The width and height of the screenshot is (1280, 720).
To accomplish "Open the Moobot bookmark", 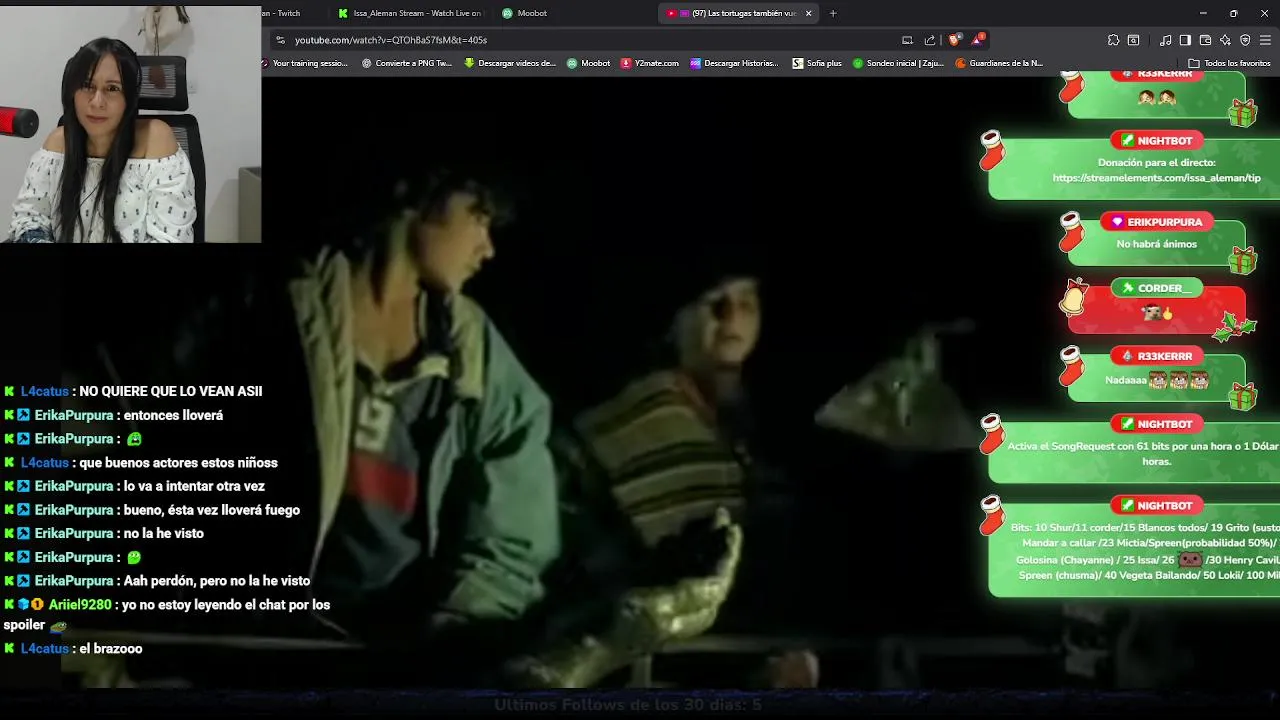I will click(x=589, y=63).
